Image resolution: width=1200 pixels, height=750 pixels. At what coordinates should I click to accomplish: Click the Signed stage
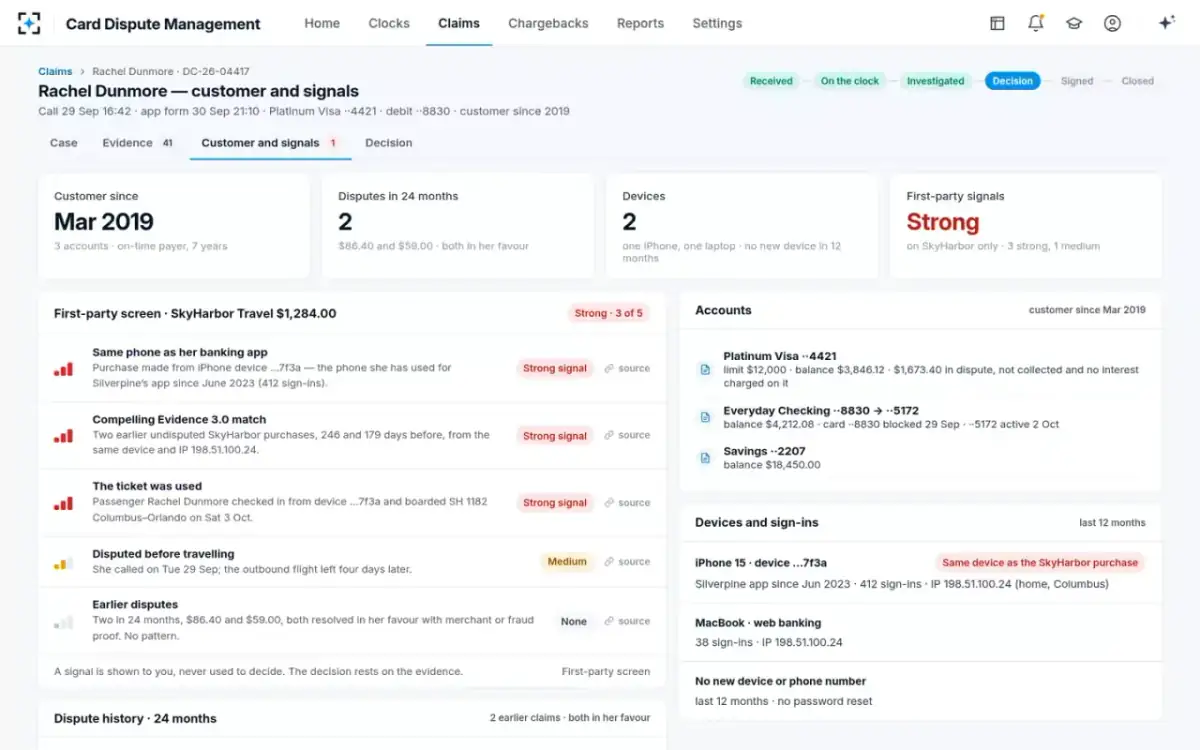(1077, 81)
